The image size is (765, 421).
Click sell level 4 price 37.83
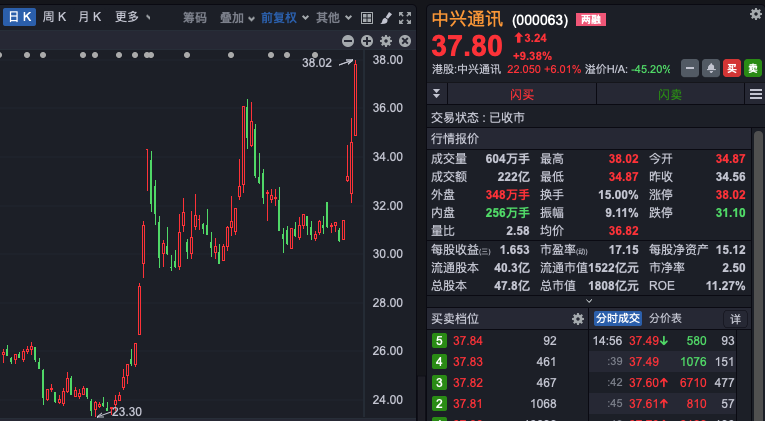468,361
